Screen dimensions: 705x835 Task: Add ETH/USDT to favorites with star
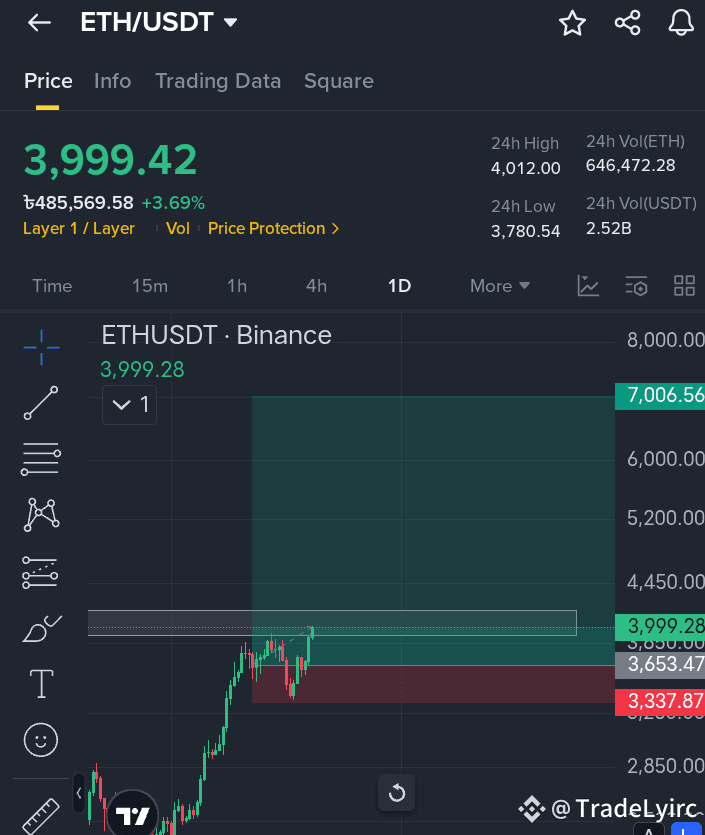572,23
